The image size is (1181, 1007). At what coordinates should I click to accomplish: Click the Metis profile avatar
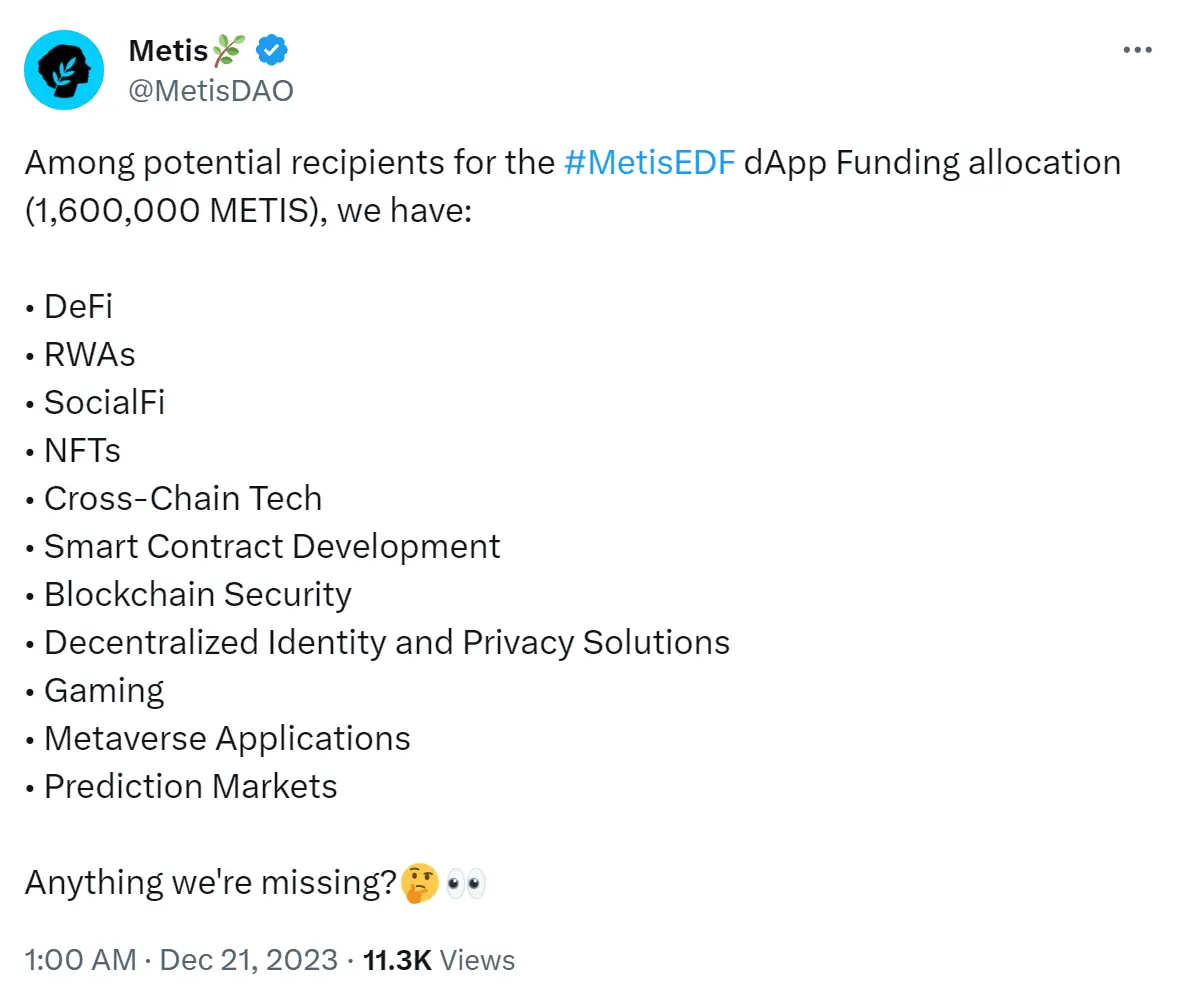tap(65, 70)
